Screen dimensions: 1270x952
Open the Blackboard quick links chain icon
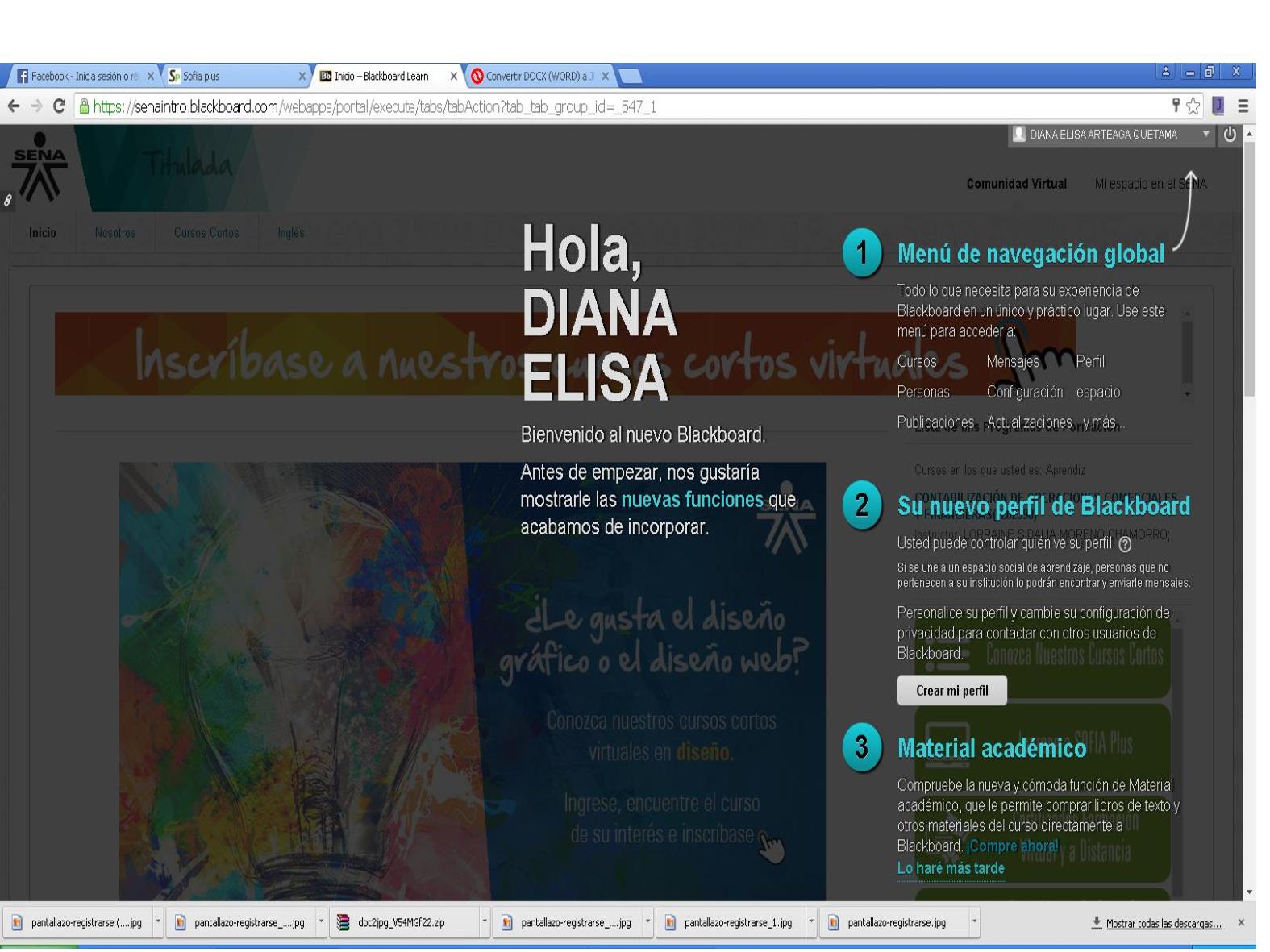tap(7, 200)
